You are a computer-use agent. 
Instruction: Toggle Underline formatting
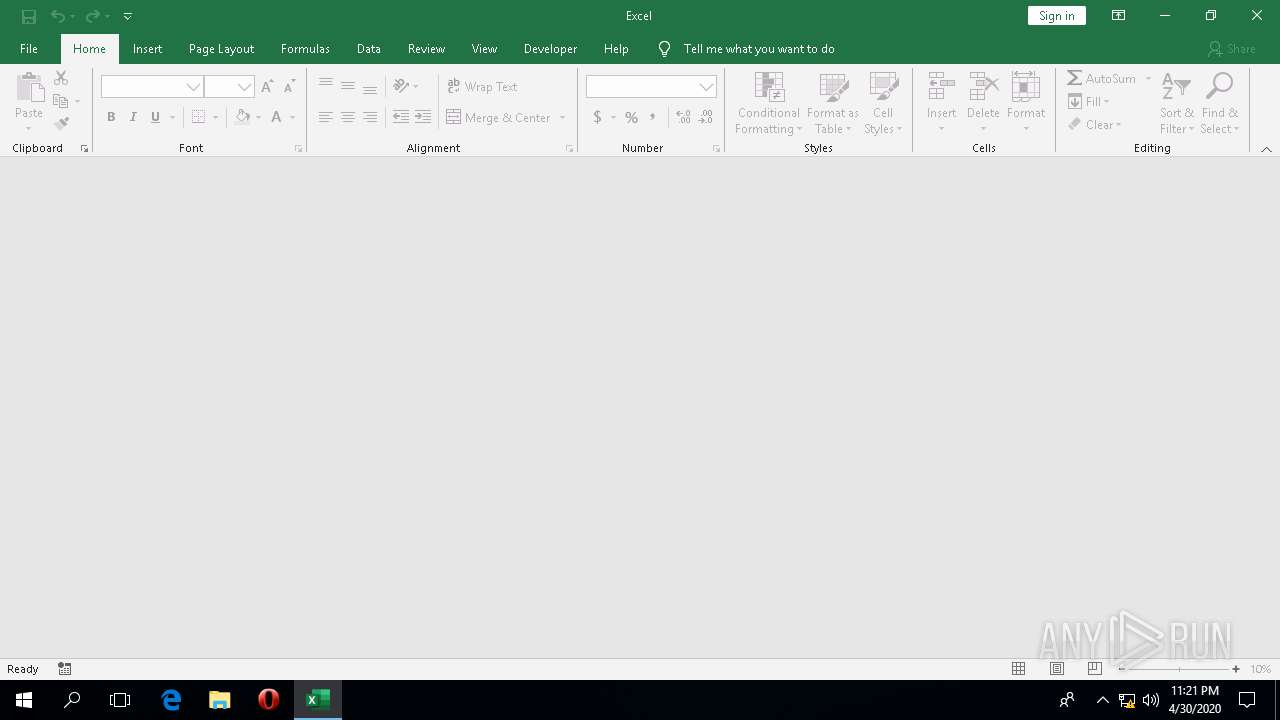click(155, 117)
